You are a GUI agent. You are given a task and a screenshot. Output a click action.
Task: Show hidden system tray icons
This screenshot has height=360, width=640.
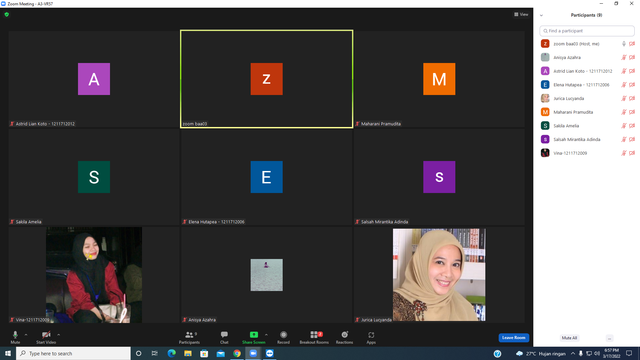[x=573, y=353]
